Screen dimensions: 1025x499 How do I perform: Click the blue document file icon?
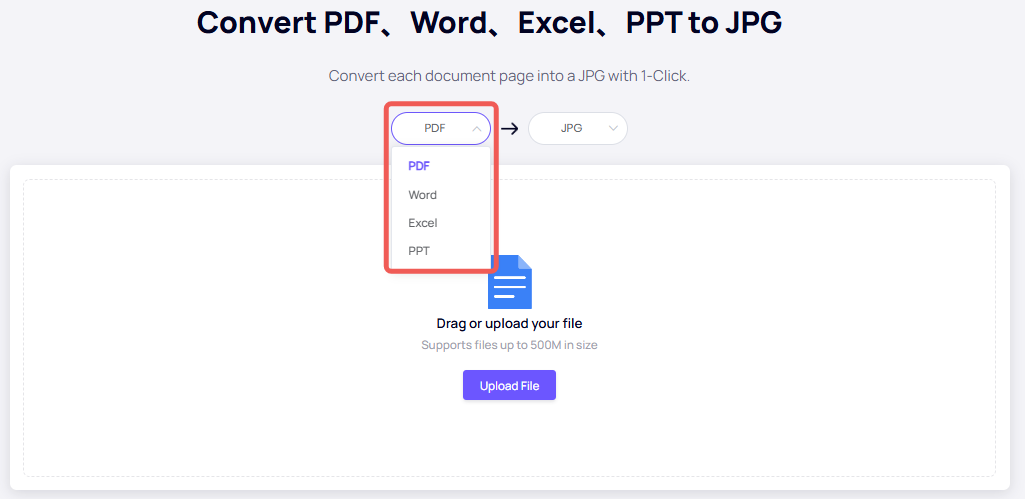click(x=510, y=282)
